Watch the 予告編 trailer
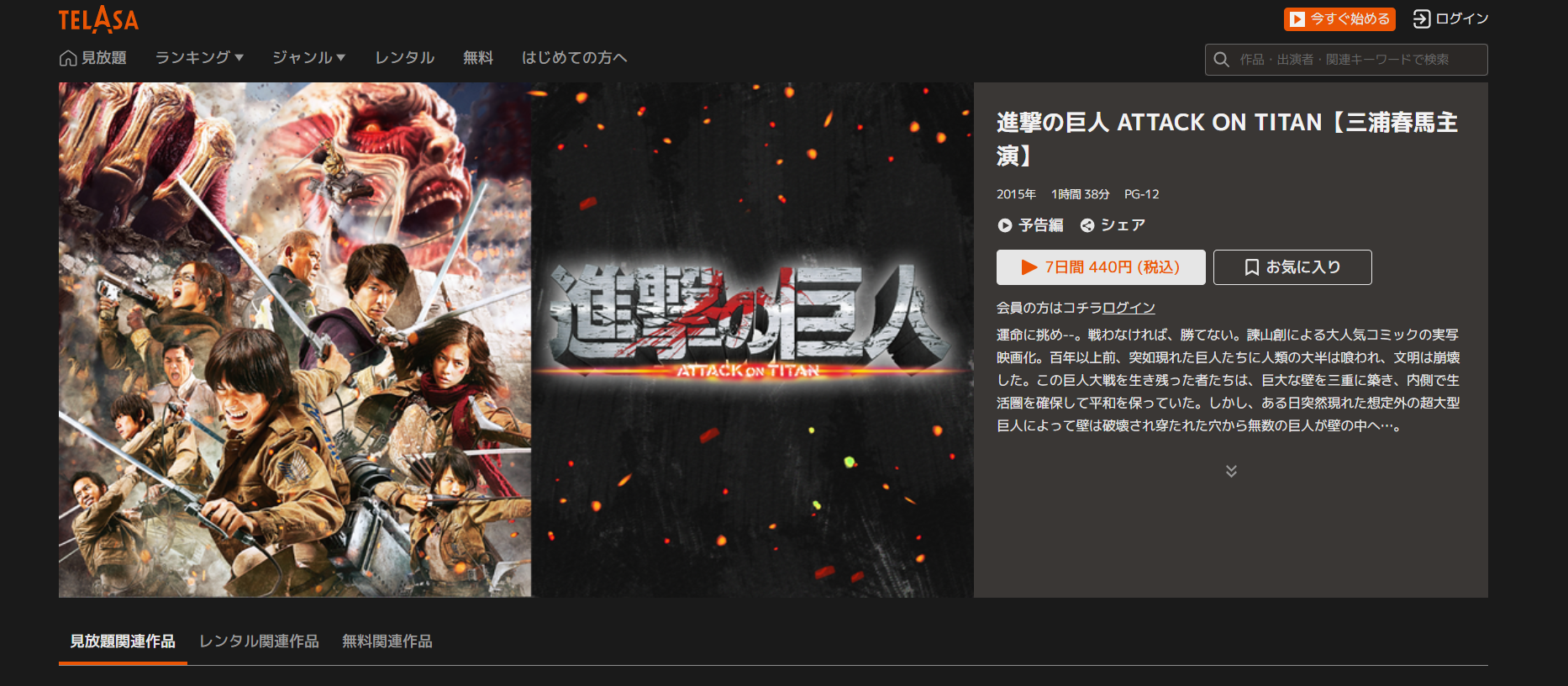The height and width of the screenshot is (686, 1568). coord(1030,225)
